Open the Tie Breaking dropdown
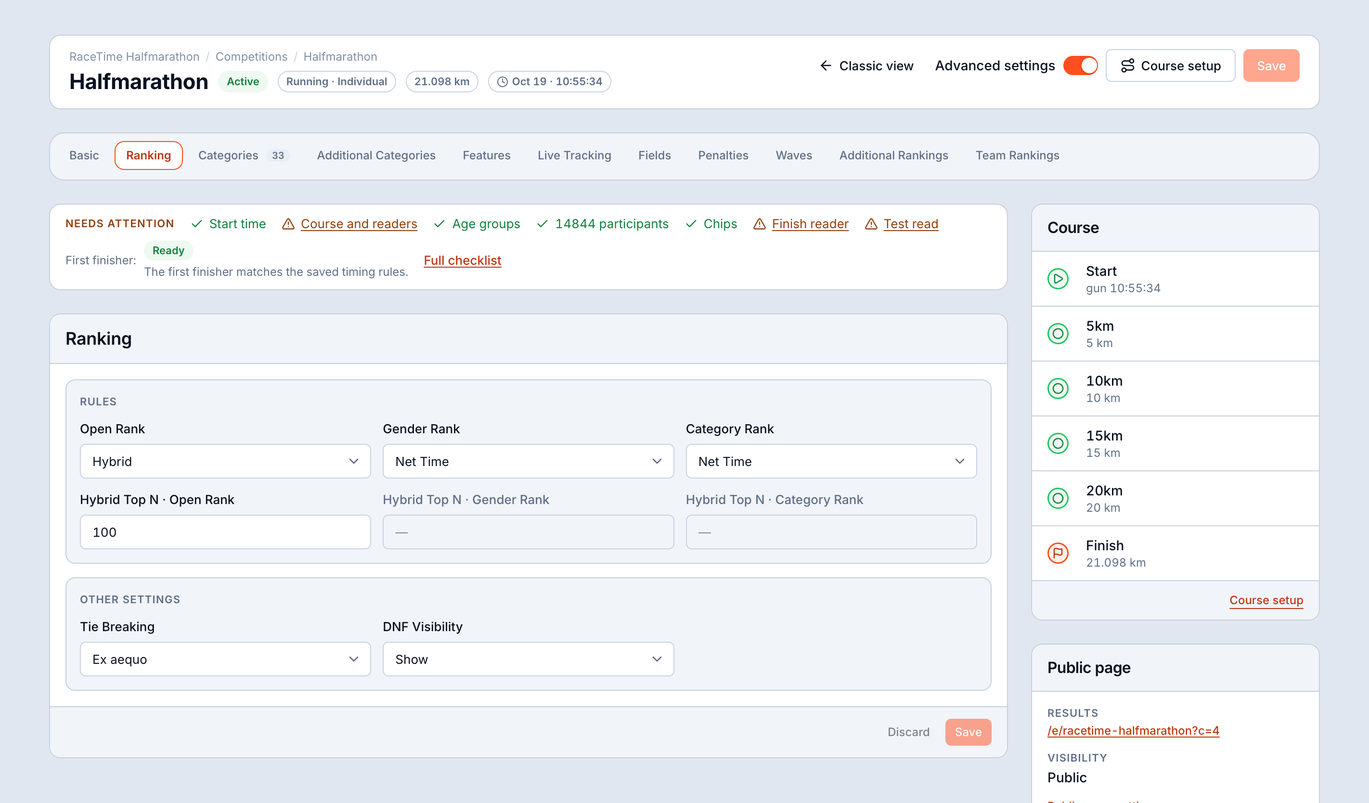Viewport: 1369px width, 803px height. click(x=225, y=659)
